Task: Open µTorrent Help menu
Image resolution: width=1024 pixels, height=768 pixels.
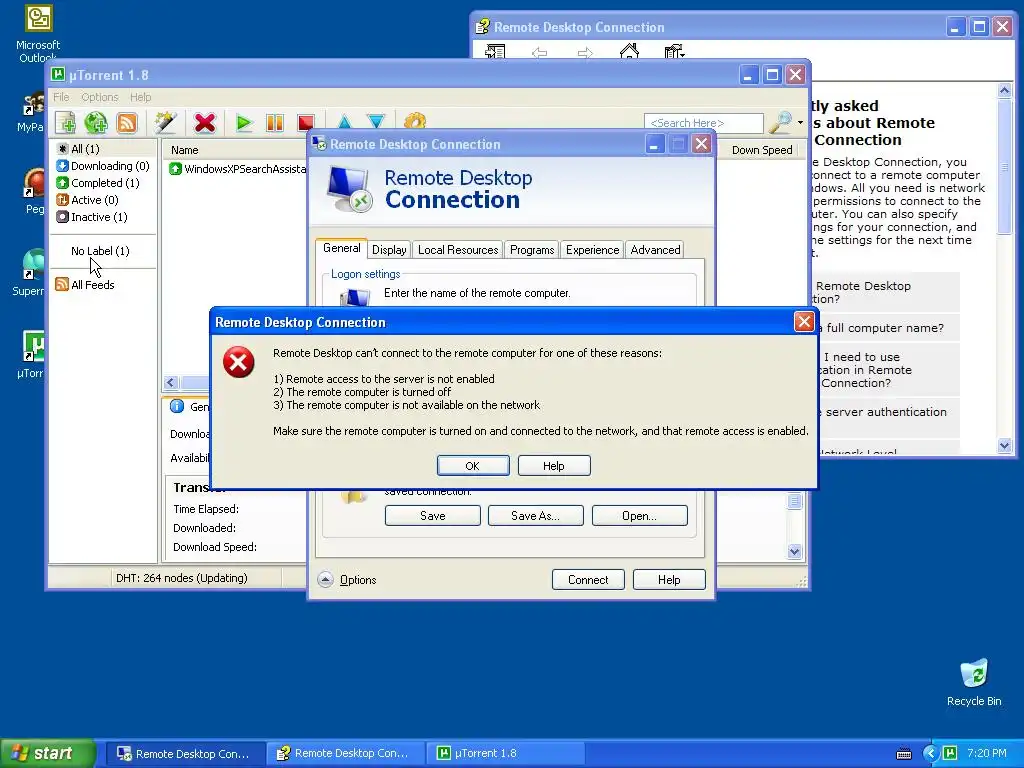Action: tap(140, 97)
